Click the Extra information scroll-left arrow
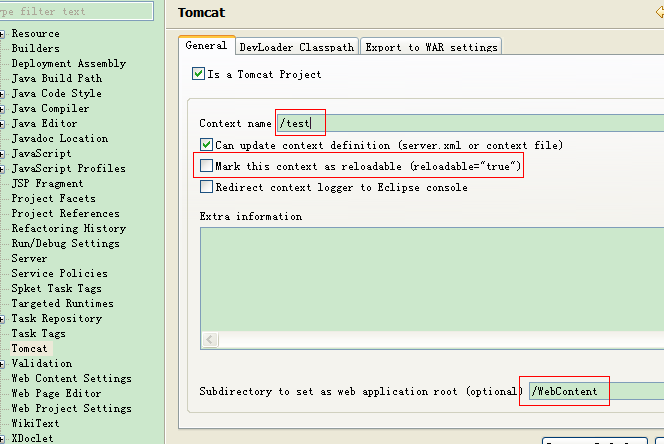This screenshot has width=664, height=444. click(x=210, y=340)
